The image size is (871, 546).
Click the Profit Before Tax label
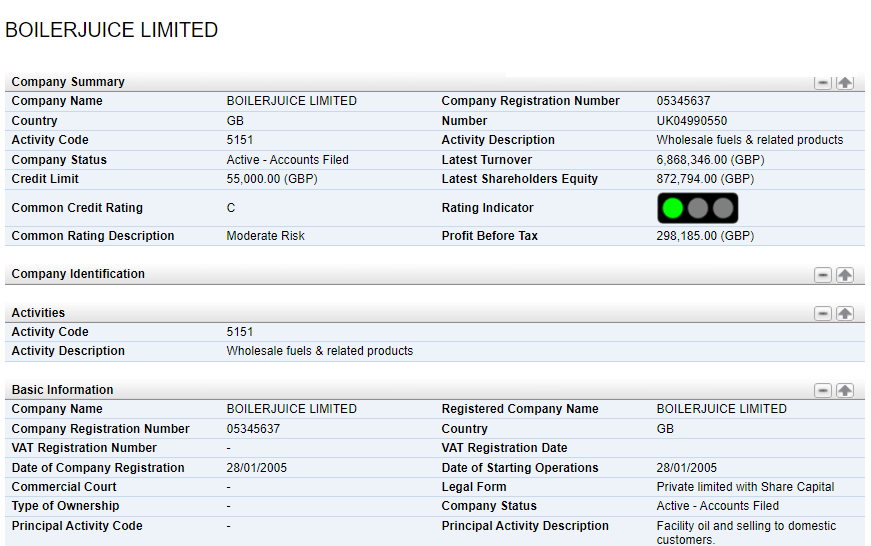489,236
